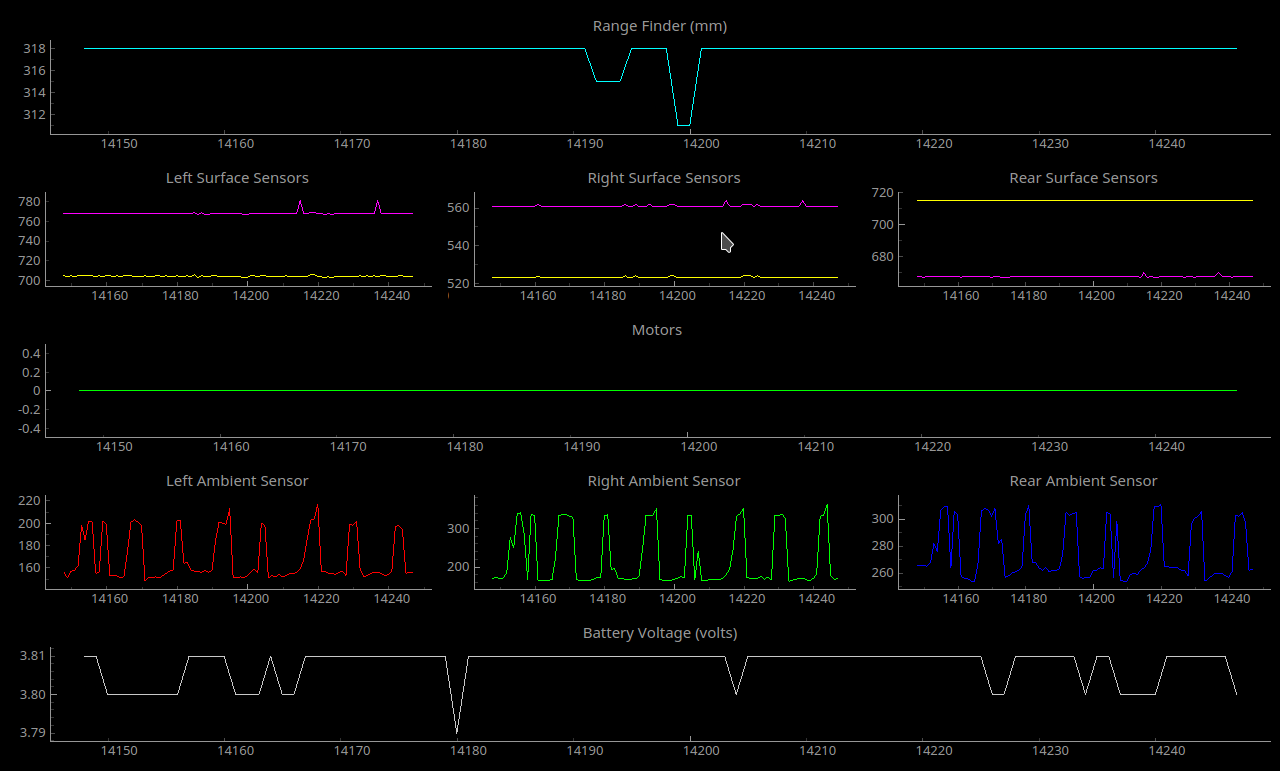
Task: Click the Left Ambient Sensor title
Action: point(237,481)
